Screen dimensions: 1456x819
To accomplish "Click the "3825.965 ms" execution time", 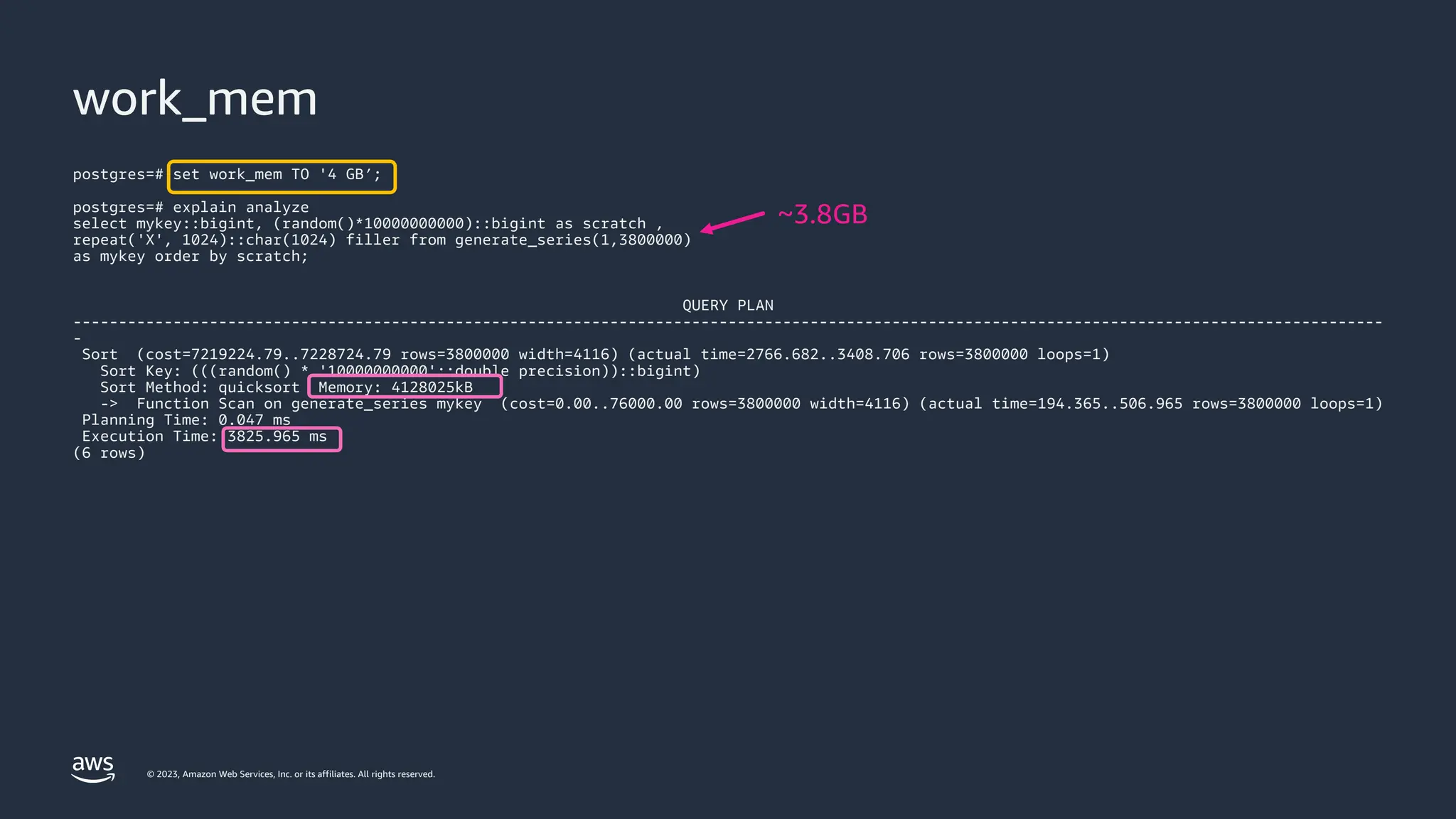I will point(277,437).
